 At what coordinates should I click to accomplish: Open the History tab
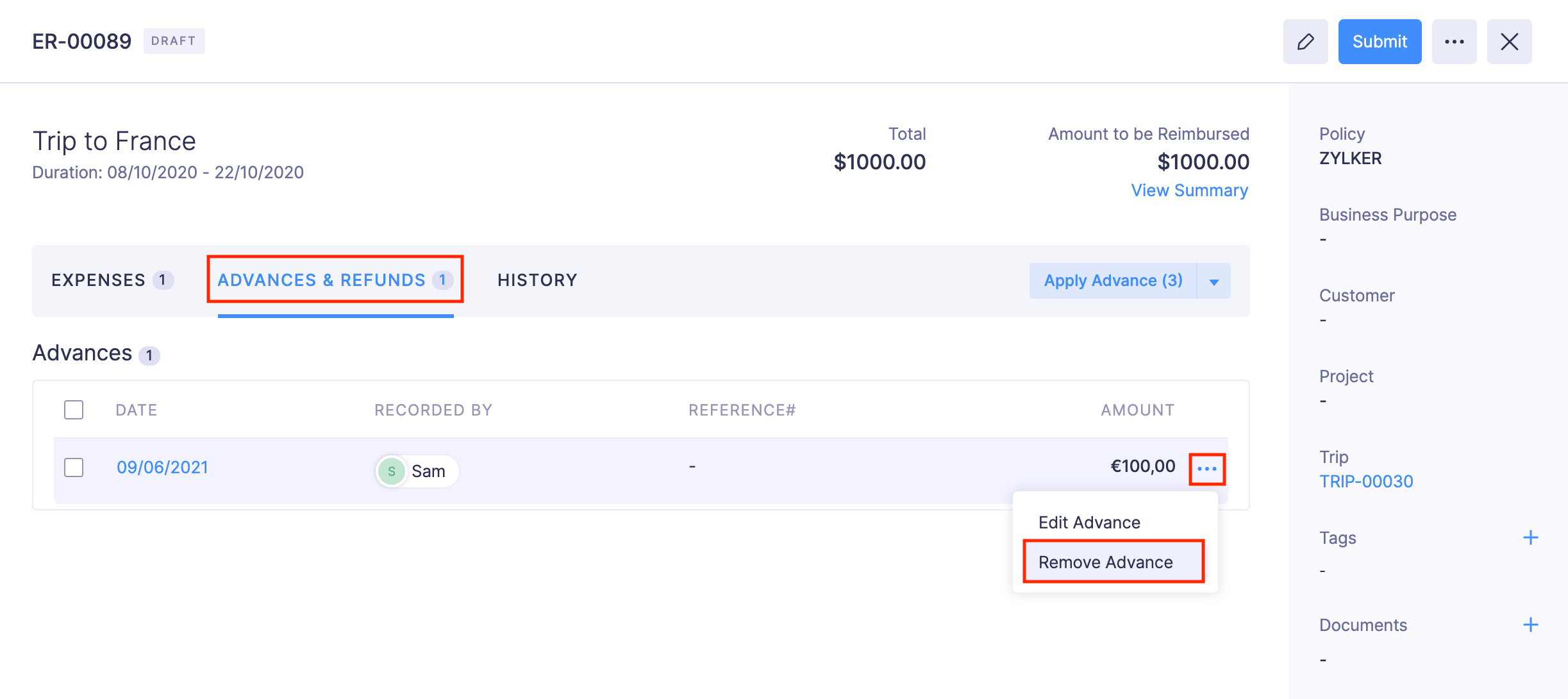click(537, 280)
